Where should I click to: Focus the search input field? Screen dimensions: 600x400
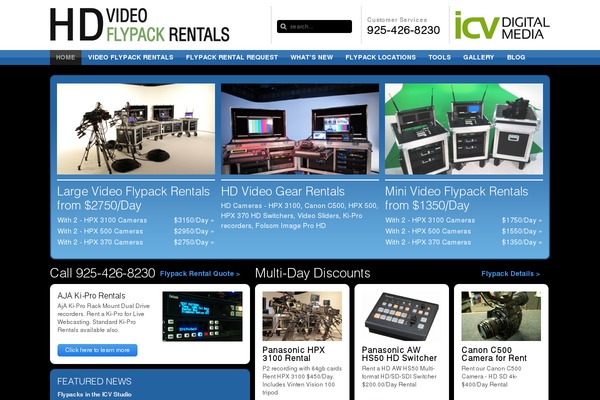click(x=314, y=26)
